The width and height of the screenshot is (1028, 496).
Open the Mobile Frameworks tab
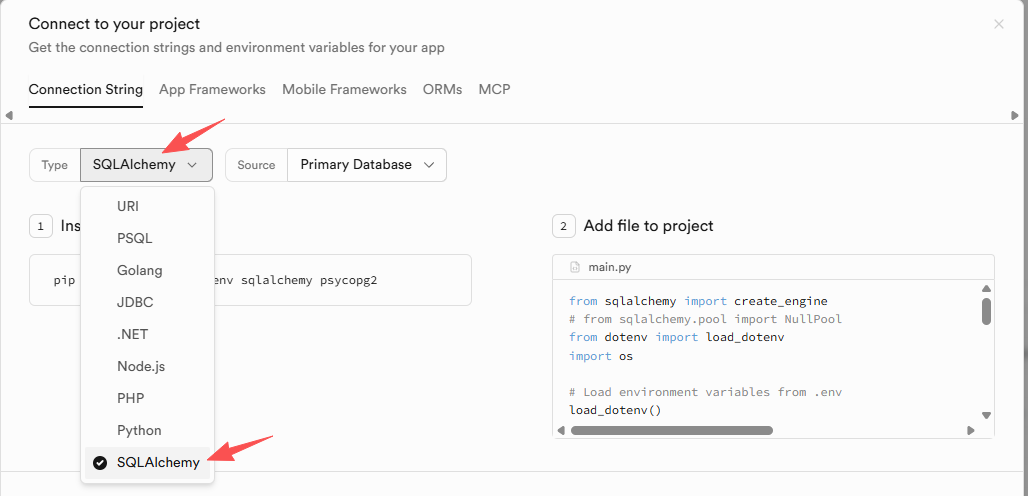click(x=344, y=89)
